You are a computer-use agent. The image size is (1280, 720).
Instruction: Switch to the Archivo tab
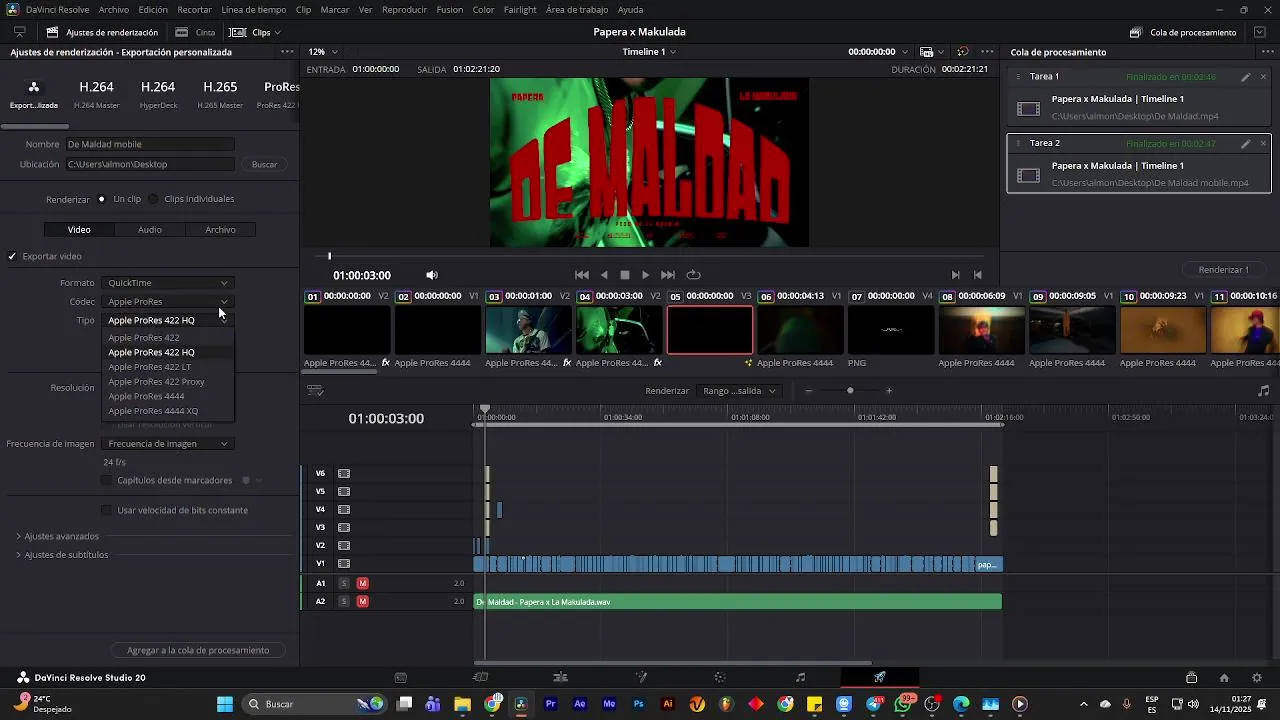click(x=220, y=229)
